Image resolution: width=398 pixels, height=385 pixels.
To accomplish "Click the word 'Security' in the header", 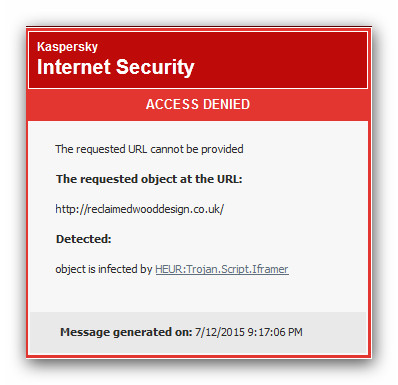I will (155, 67).
